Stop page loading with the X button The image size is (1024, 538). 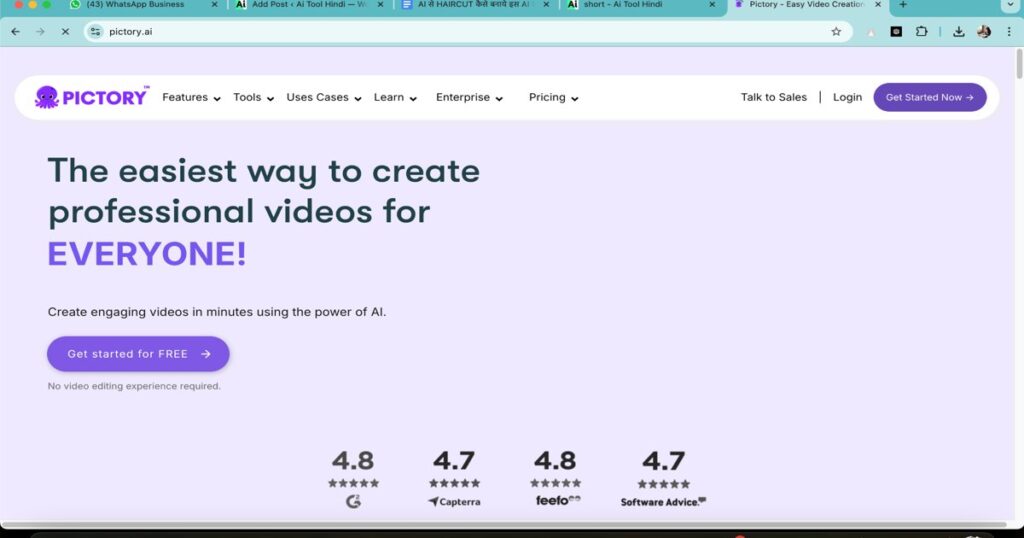pos(65,31)
